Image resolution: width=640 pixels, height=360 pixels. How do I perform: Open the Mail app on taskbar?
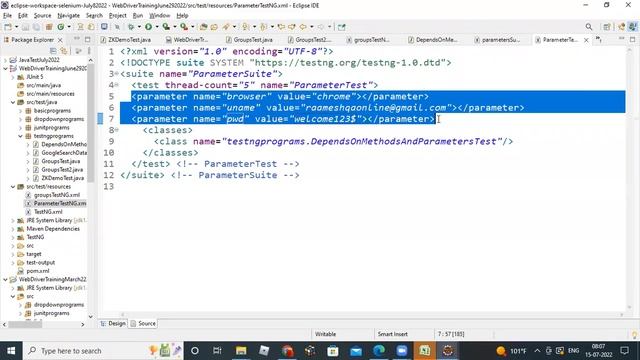(356, 351)
